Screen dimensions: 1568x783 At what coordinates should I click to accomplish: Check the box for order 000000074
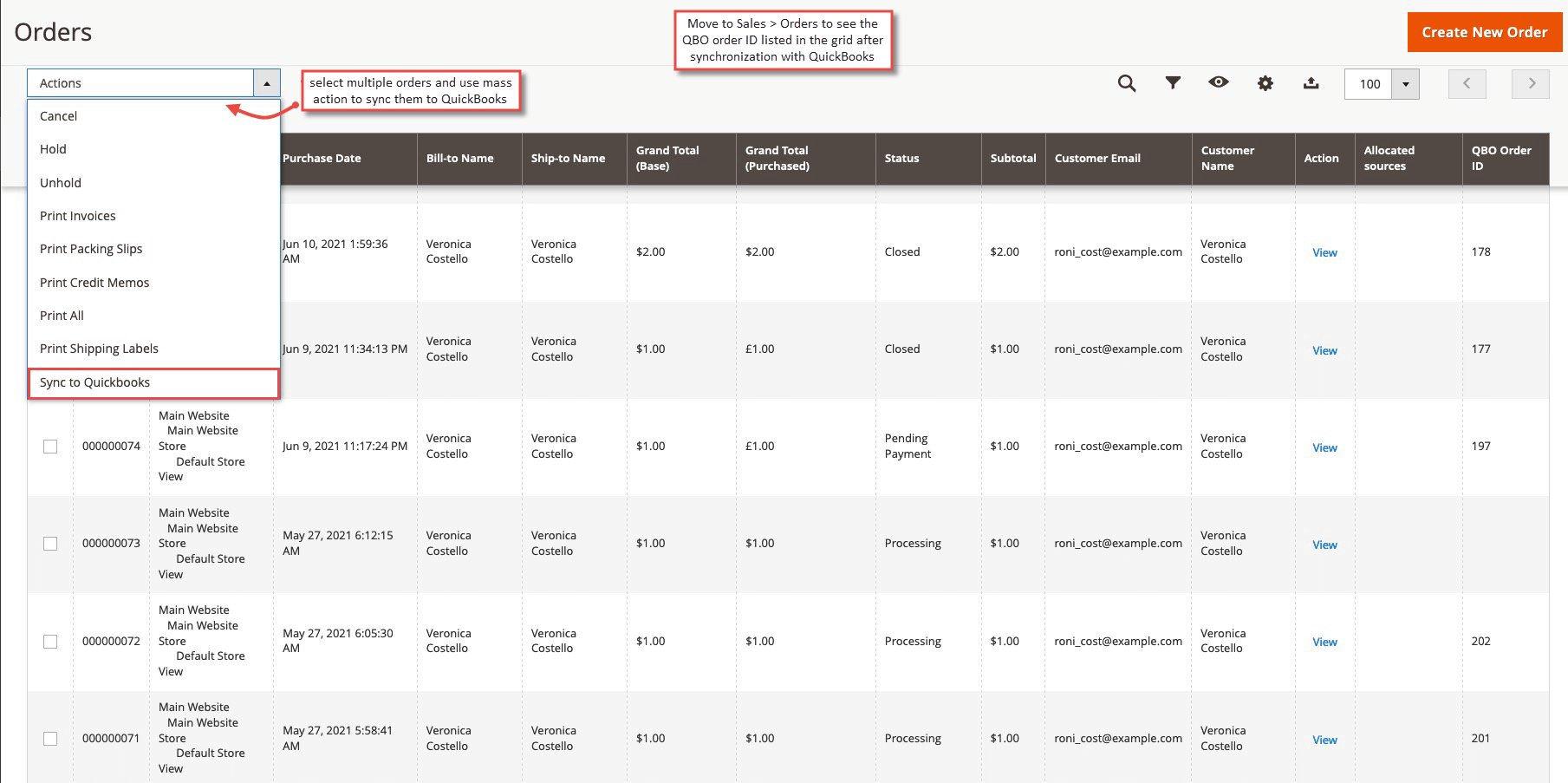click(x=50, y=447)
